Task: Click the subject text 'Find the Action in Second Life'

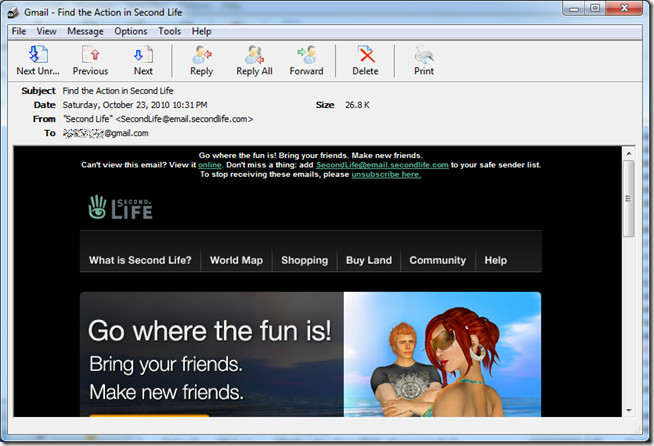Action: (x=118, y=91)
